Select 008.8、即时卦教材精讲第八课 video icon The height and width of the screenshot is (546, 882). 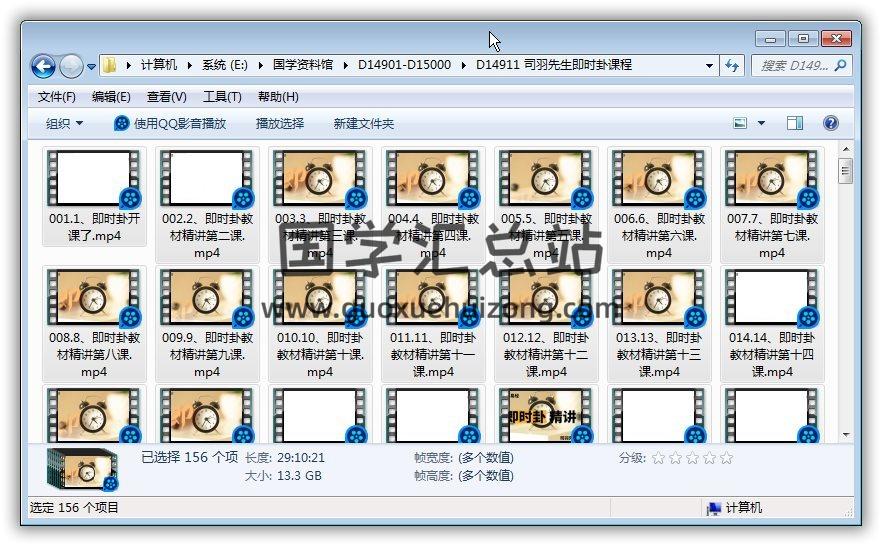[94, 298]
